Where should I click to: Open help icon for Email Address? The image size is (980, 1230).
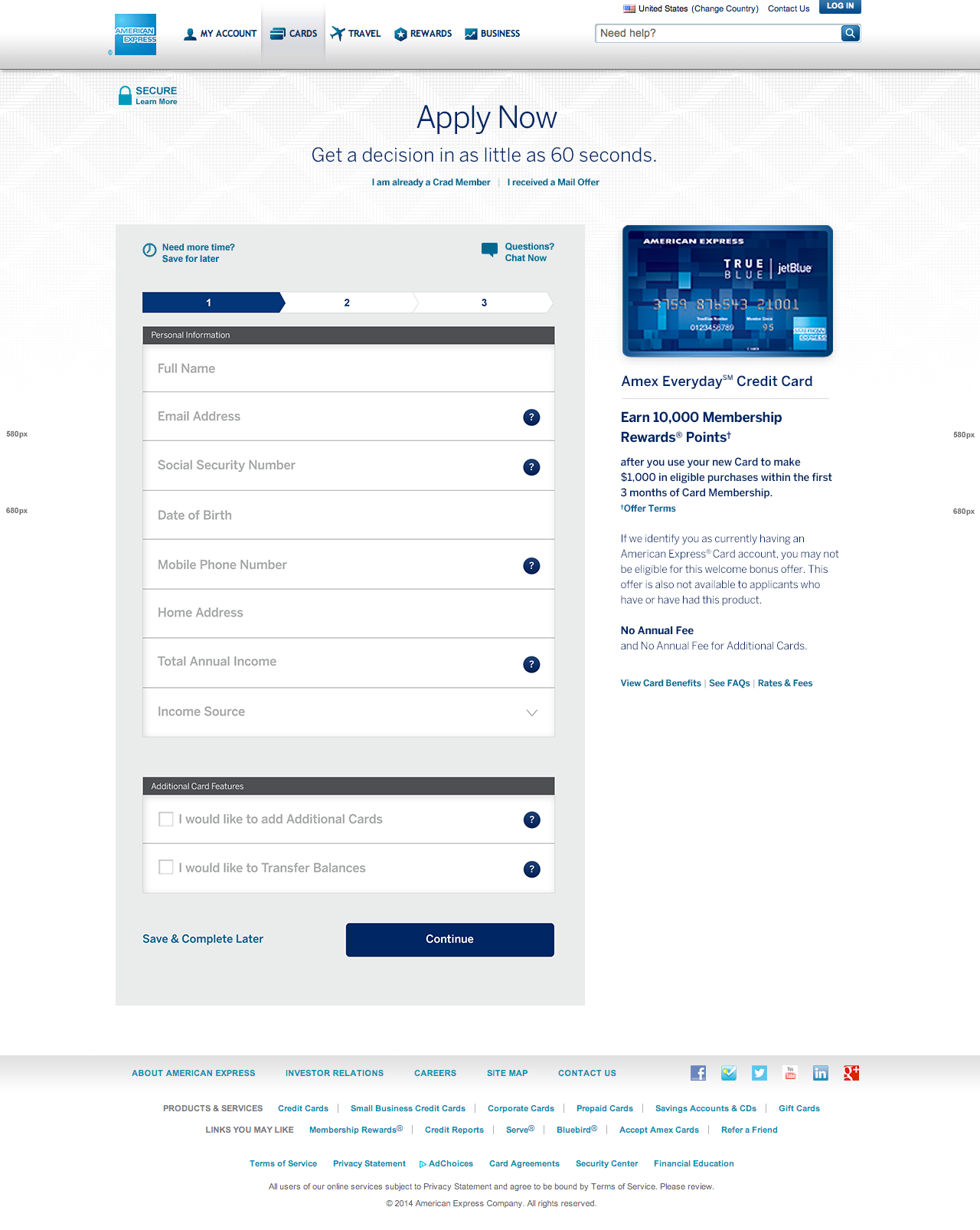[x=531, y=417]
